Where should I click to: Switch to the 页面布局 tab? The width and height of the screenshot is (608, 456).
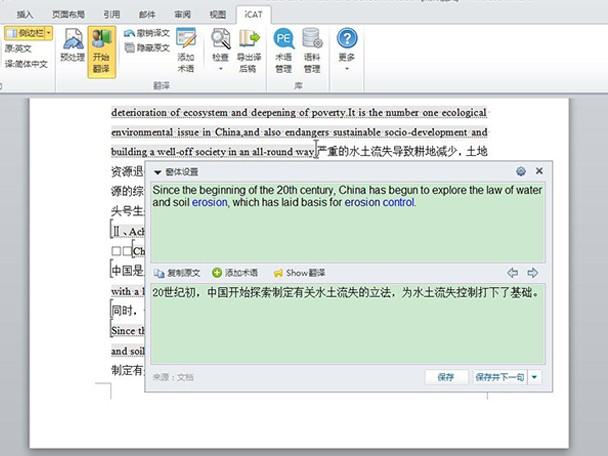68,15
